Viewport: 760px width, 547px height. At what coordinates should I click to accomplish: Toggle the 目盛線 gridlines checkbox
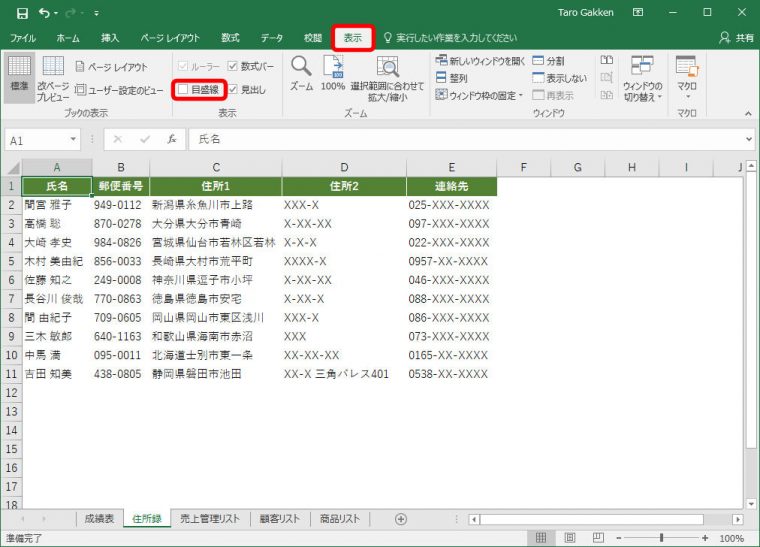(183, 89)
